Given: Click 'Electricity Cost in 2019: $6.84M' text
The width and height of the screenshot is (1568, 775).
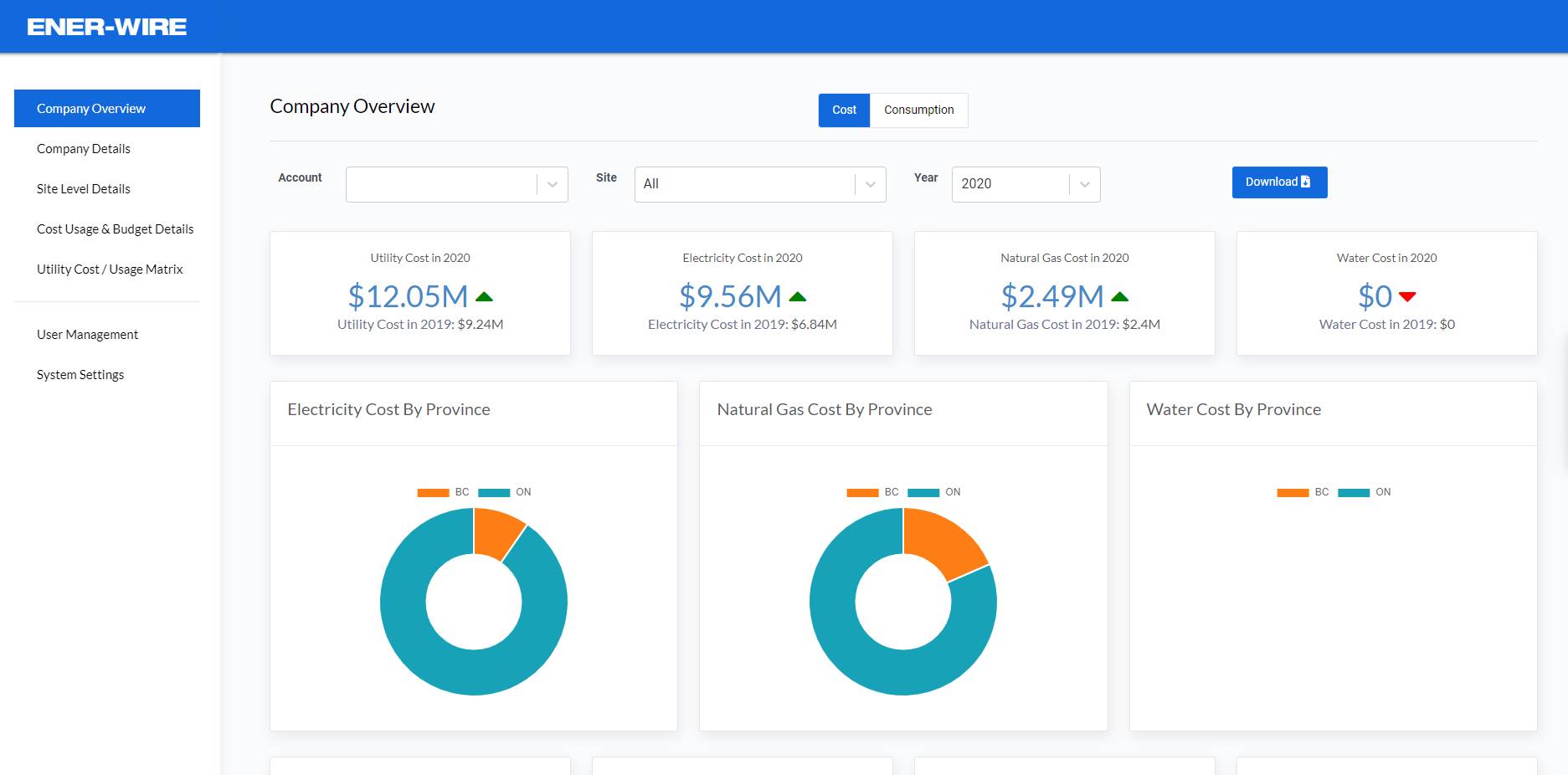Looking at the screenshot, I should [743, 325].
